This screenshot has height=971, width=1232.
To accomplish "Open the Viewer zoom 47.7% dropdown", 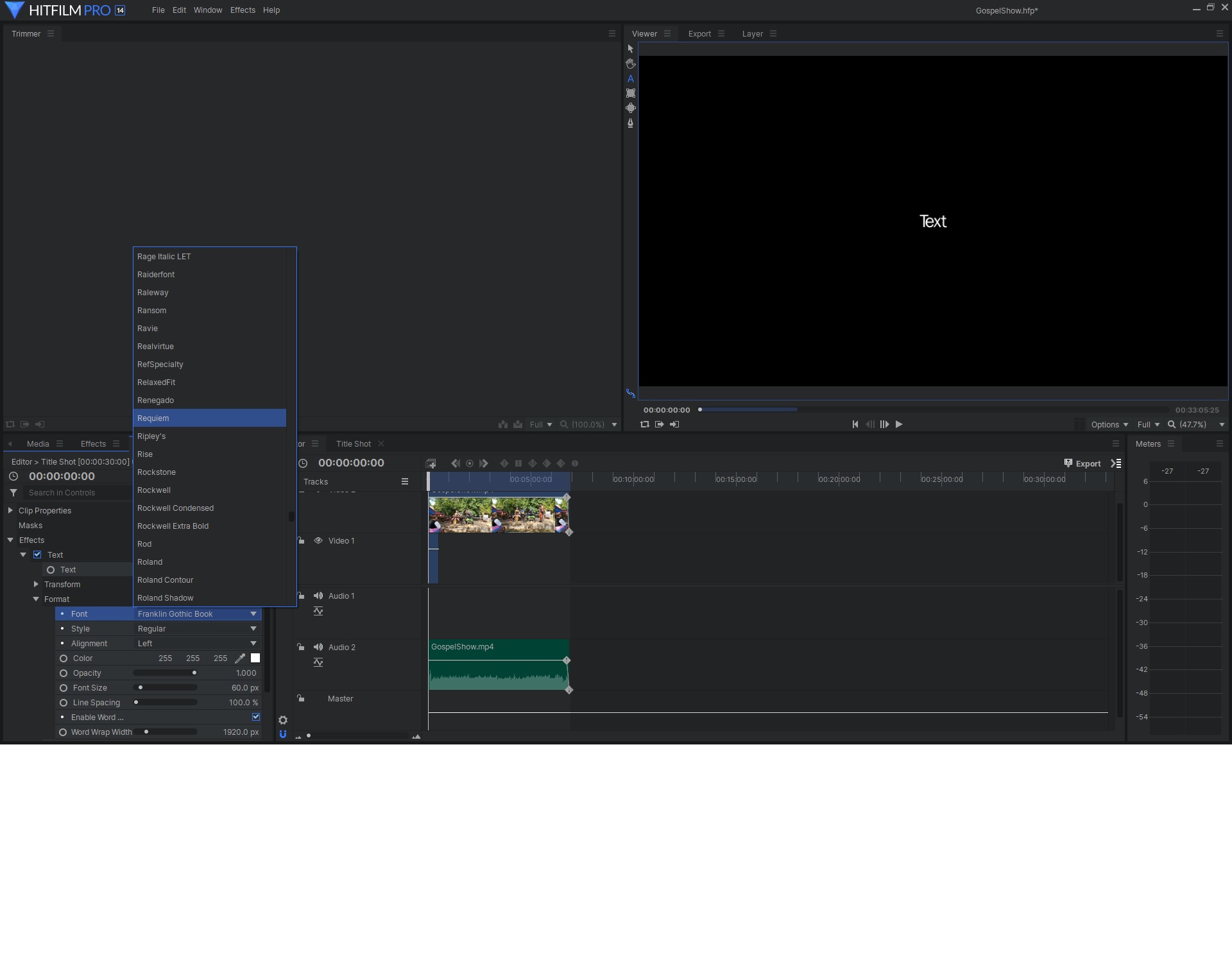I will (1195, 424).
